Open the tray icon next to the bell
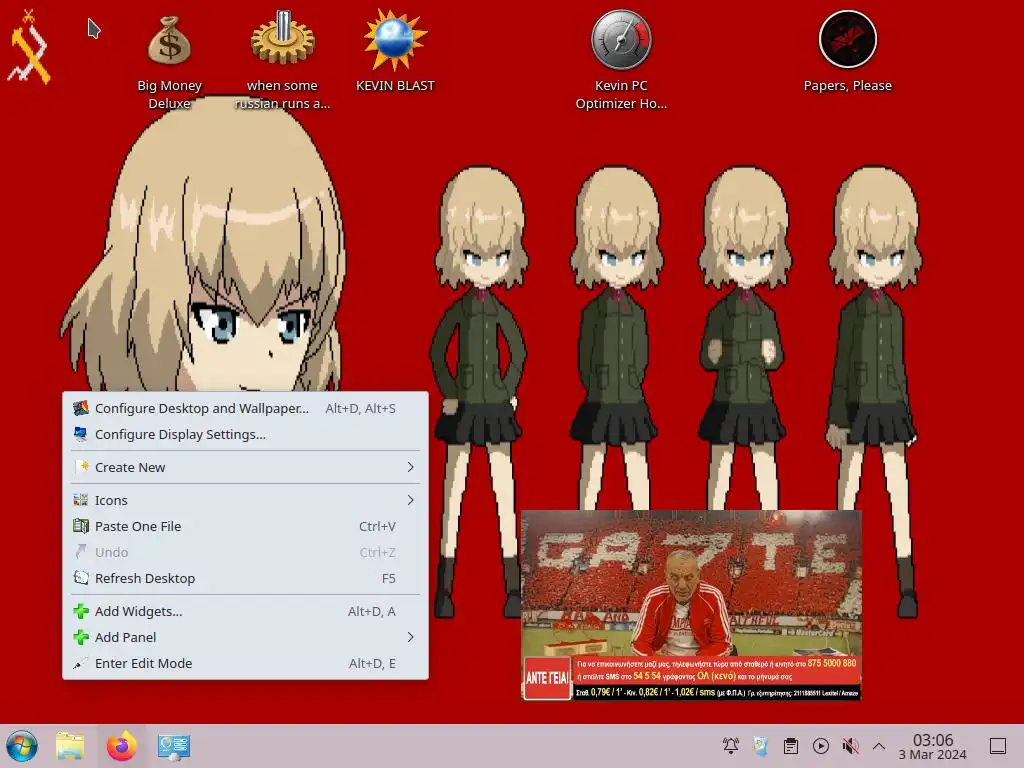1024x768 pixels. (760, 746)
